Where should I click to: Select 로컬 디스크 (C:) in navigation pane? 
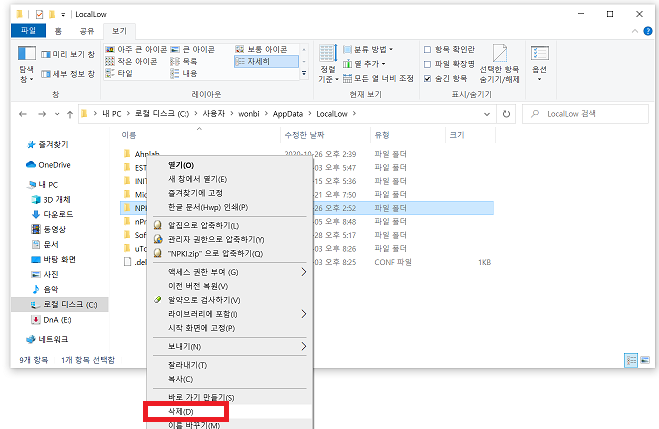(60, 304)
